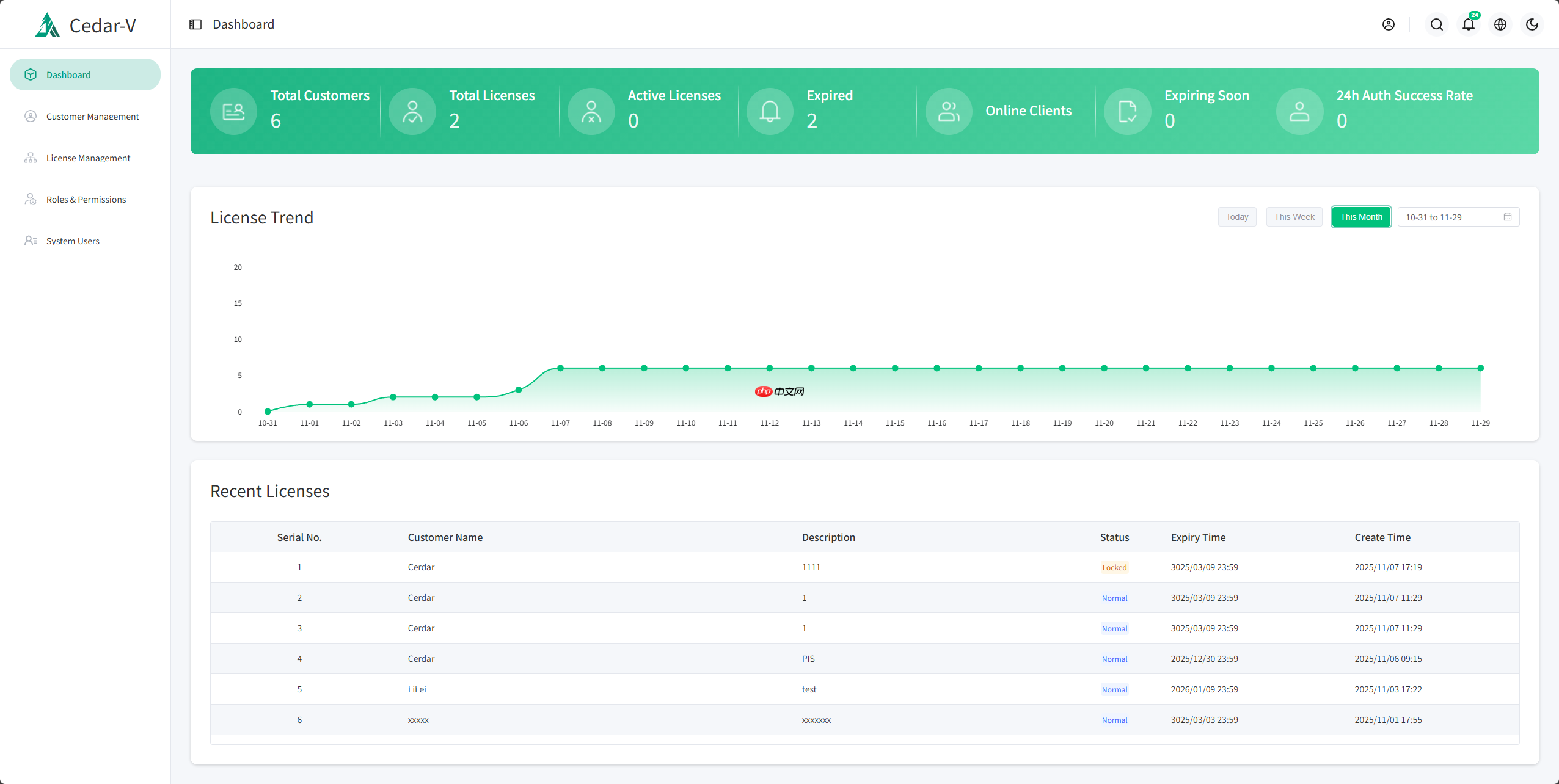
Task: Open Roles & Permissions from the sidebar
Action: tap(86, 199)
